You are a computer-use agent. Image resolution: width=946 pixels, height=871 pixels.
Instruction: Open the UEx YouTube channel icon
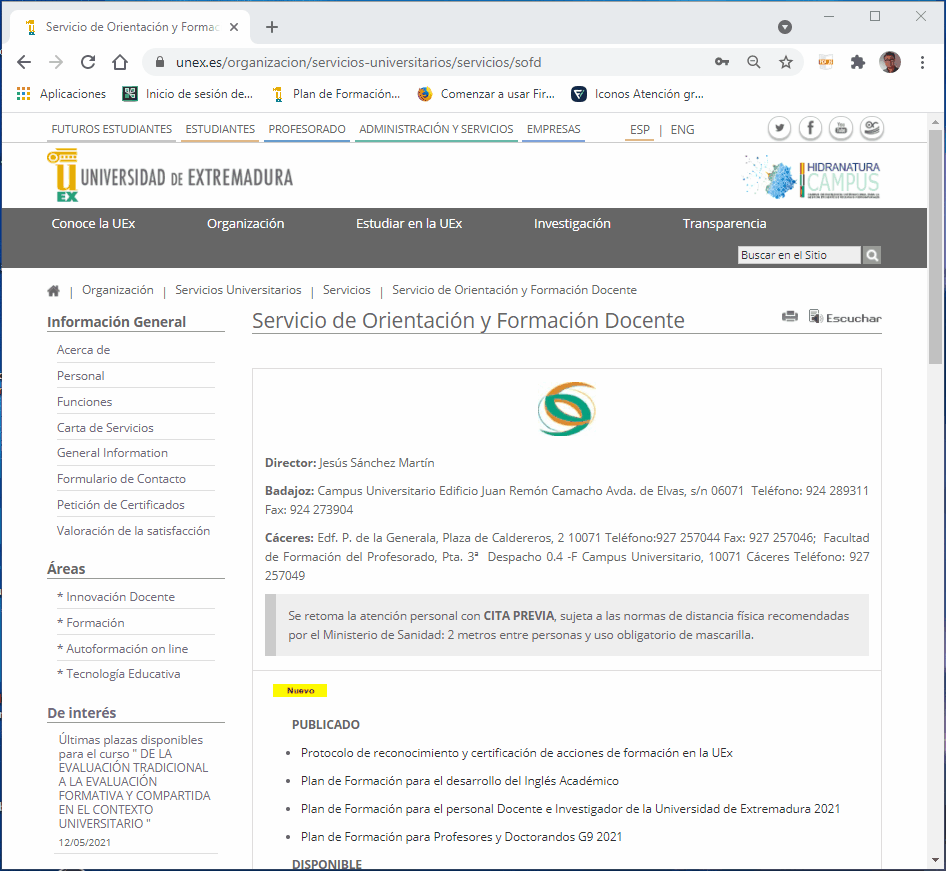pos(841,128)
